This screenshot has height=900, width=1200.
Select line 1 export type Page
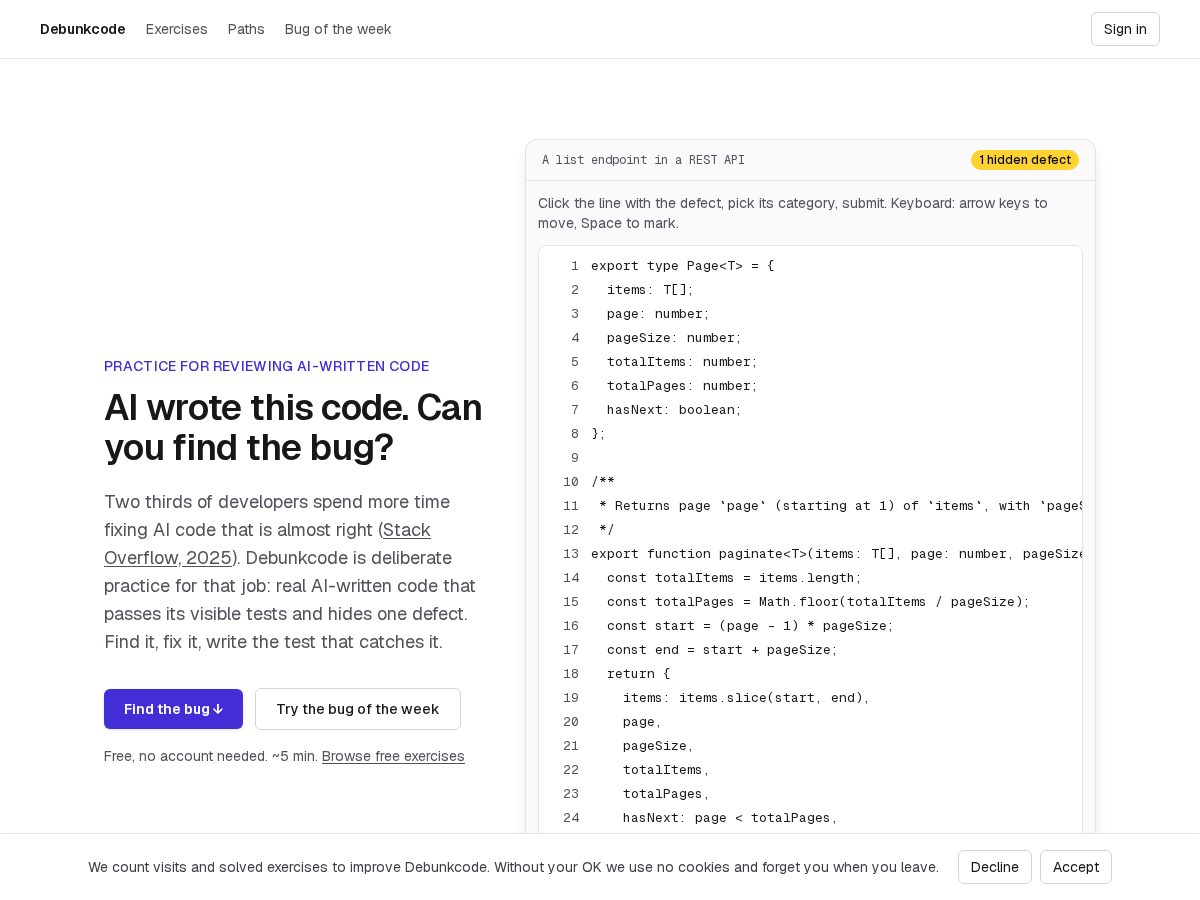(810, 266)
